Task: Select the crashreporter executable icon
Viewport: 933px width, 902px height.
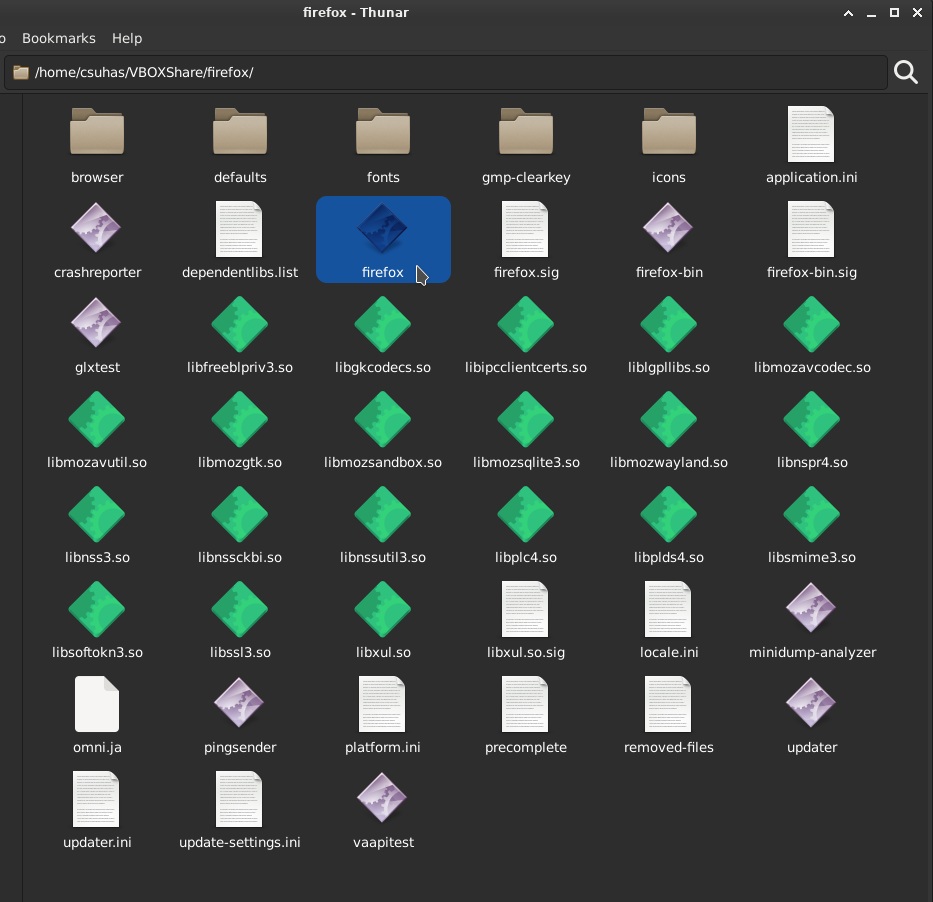Action: 96,228
